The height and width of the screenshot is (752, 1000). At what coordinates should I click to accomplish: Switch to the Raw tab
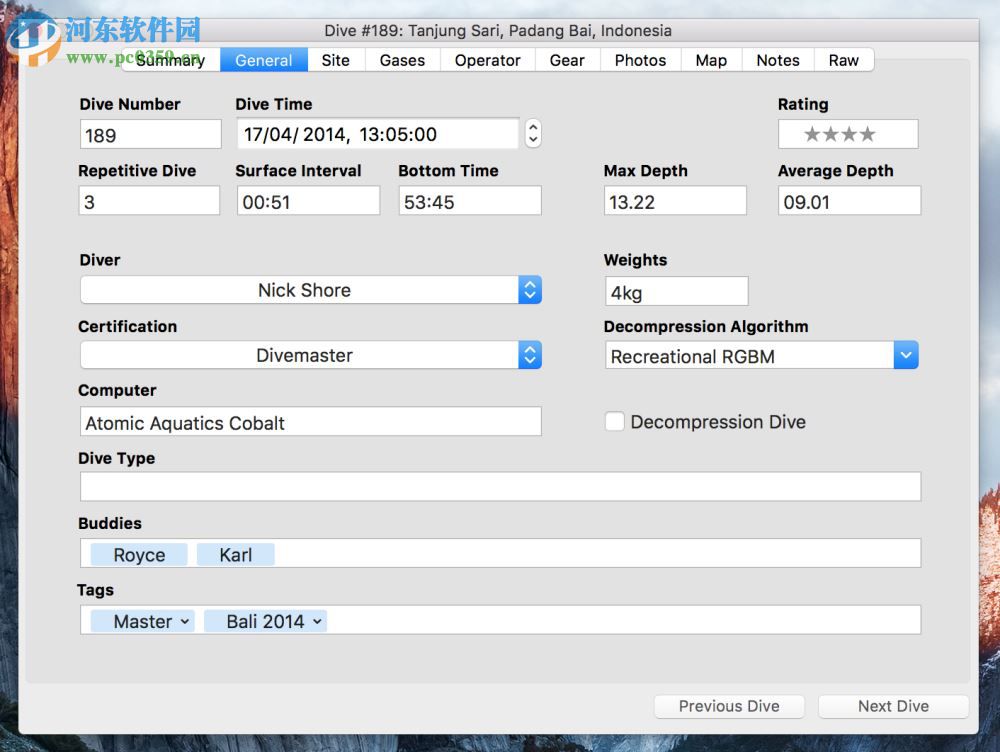tap(844, 60)
